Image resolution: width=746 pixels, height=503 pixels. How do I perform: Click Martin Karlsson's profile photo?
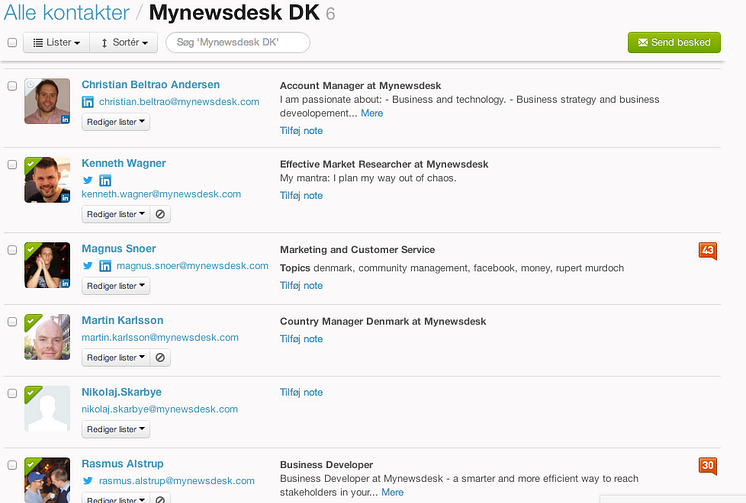(x=47, y=337)
